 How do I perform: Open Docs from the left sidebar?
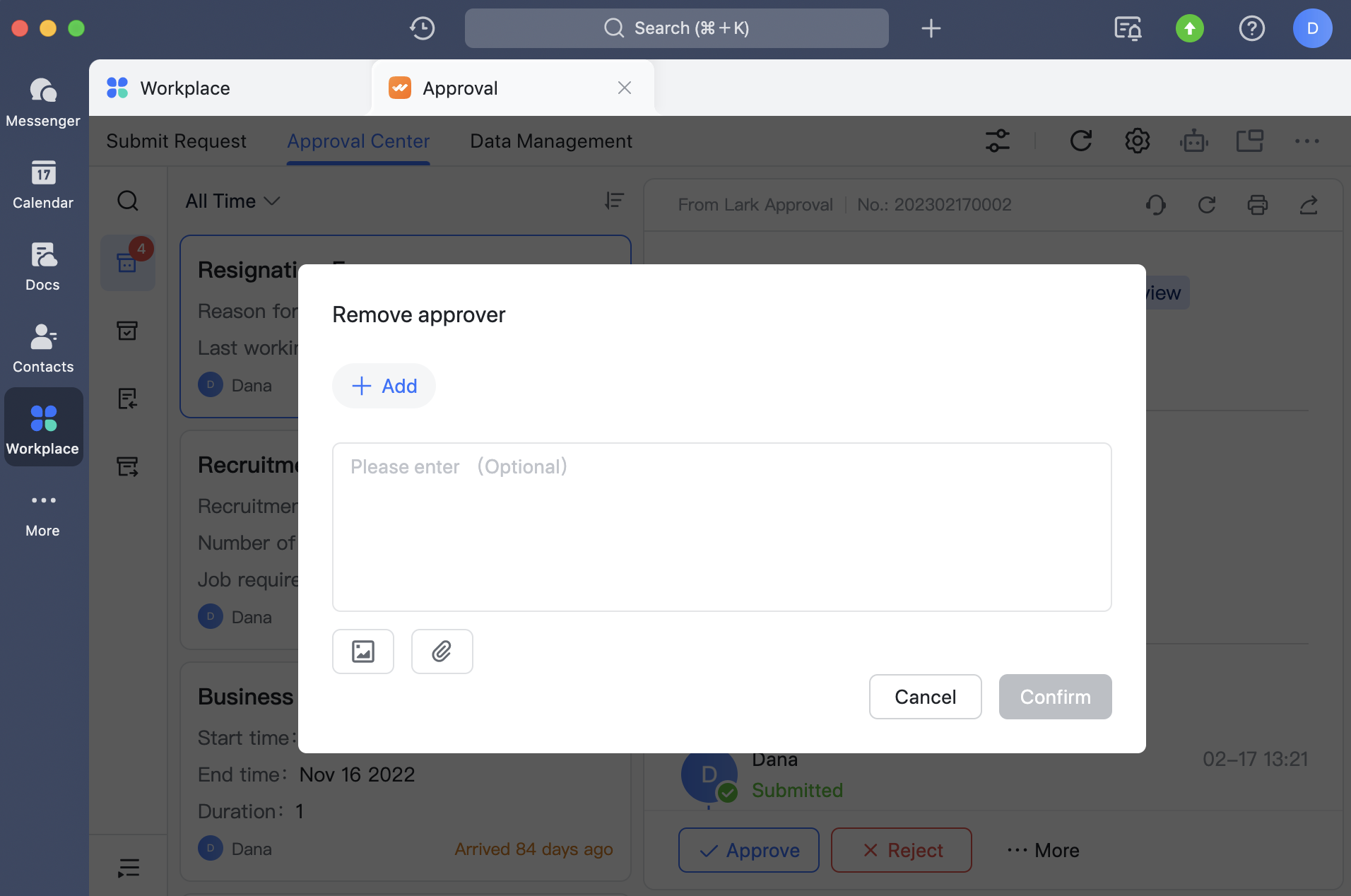point(42,265)
